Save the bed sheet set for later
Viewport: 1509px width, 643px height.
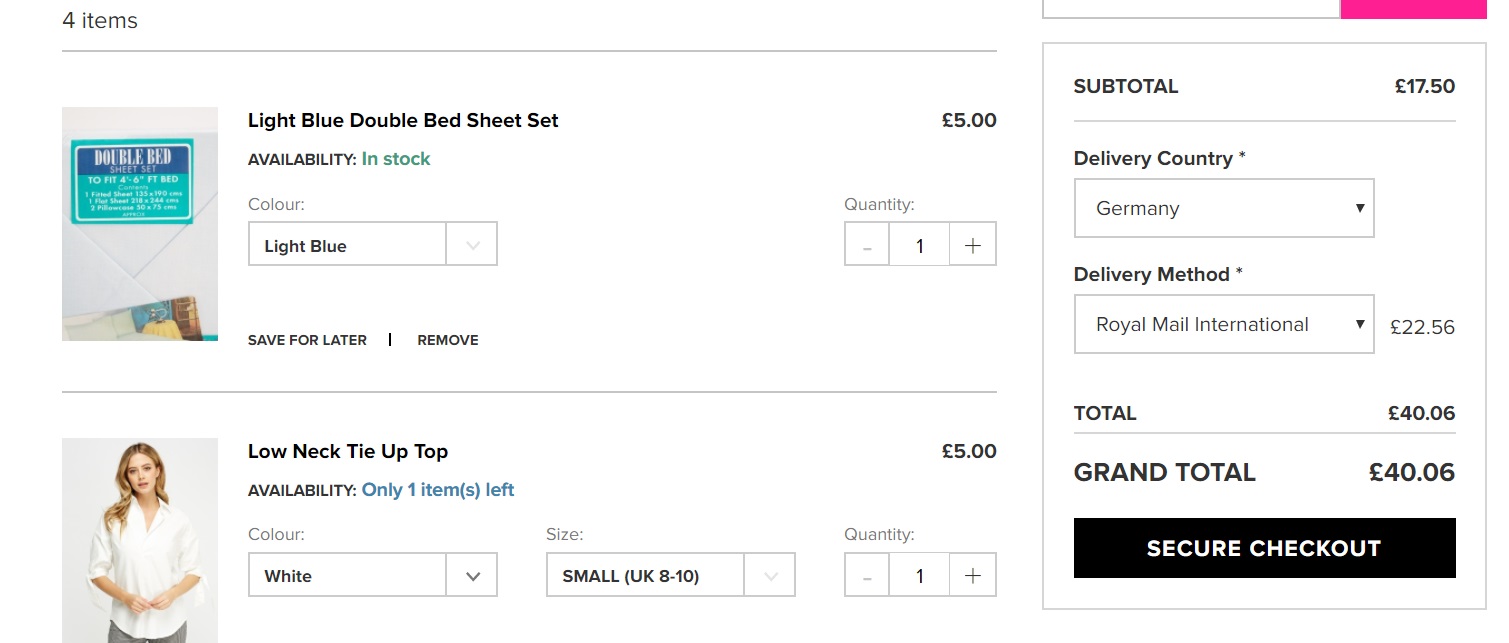click(x=307, y=340)
